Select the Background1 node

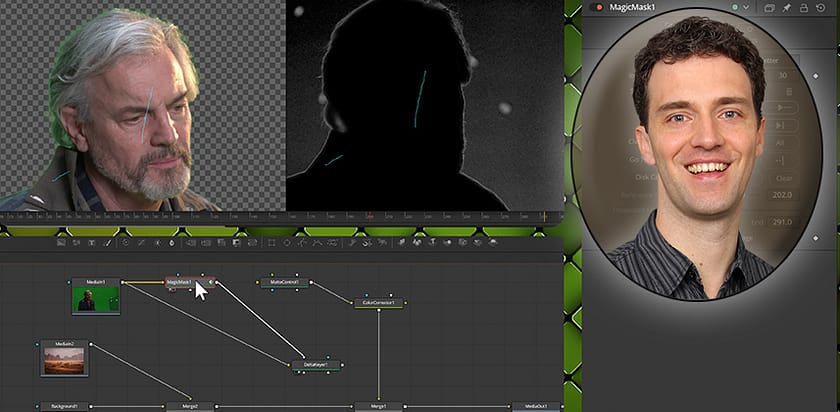[x=64, y=407]
